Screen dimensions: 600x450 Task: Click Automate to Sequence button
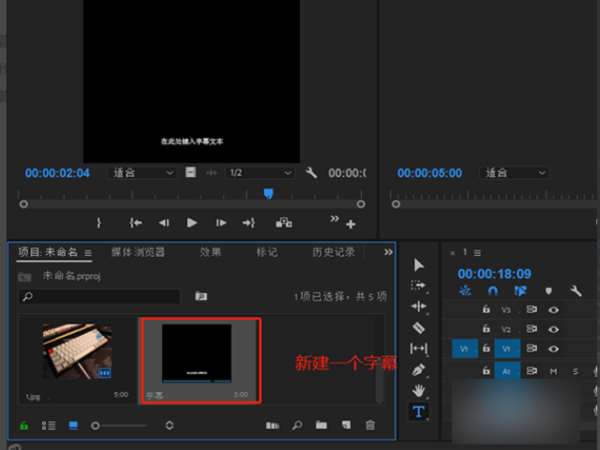tap(272, 425)
